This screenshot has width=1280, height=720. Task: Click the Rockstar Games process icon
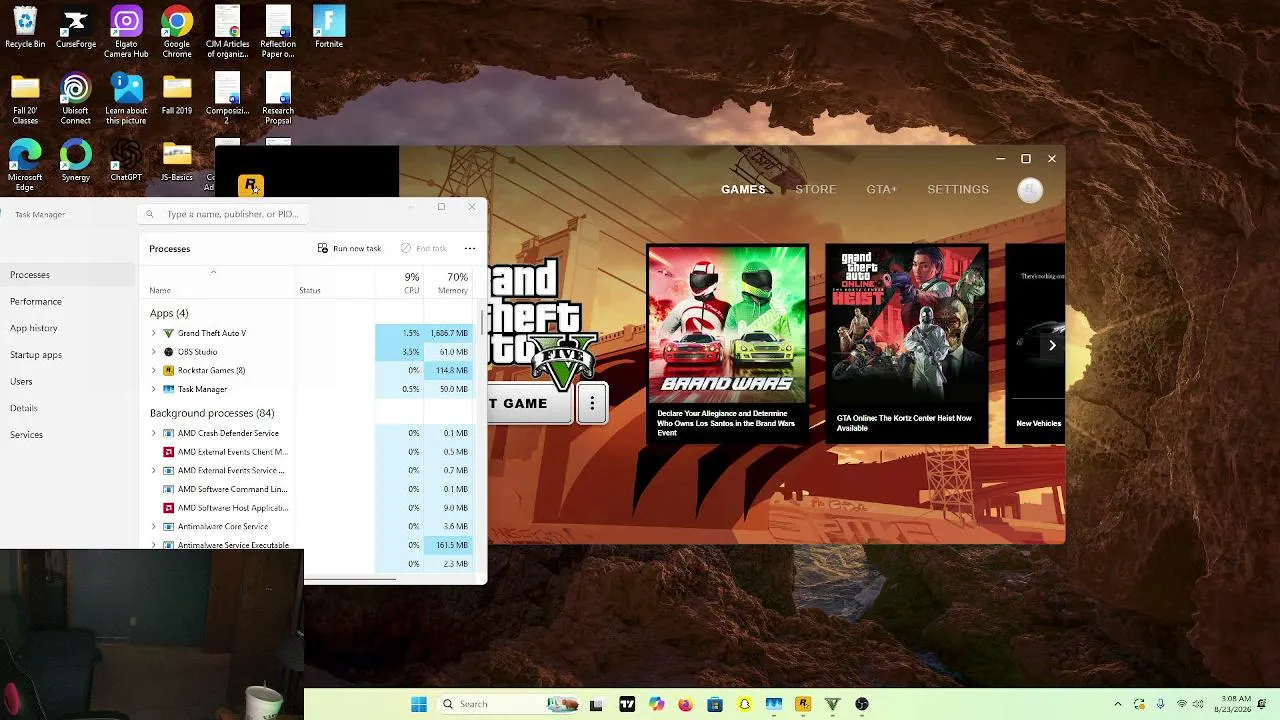[x=168, y=371]
